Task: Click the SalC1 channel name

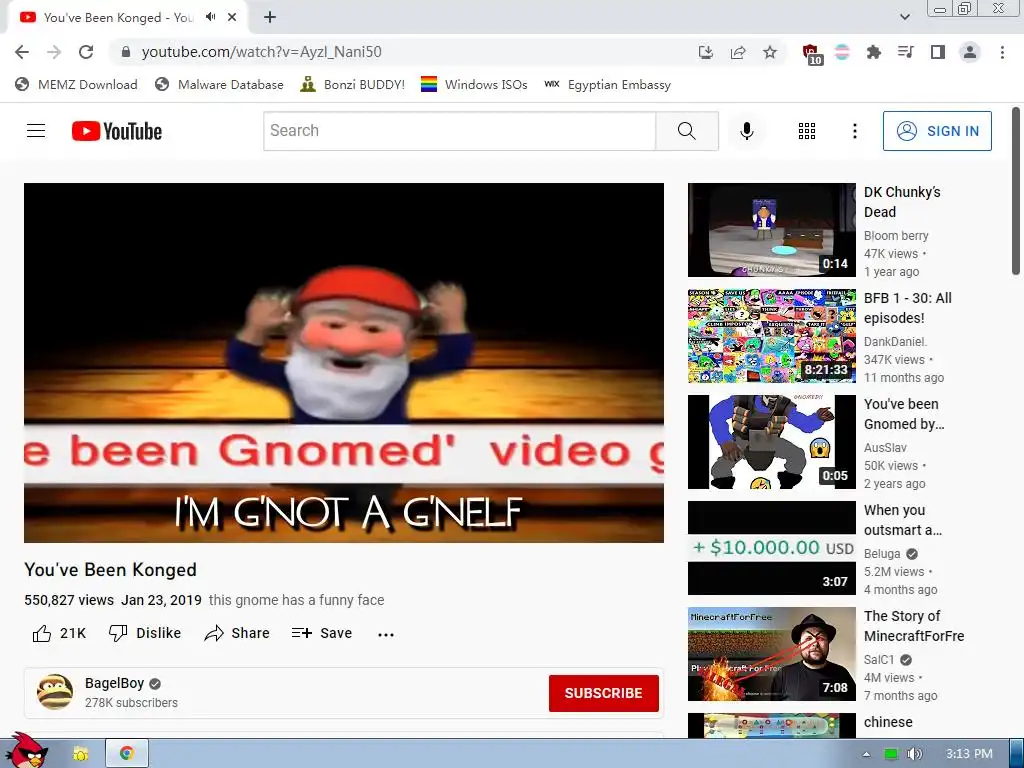Action: pos(879,660)
